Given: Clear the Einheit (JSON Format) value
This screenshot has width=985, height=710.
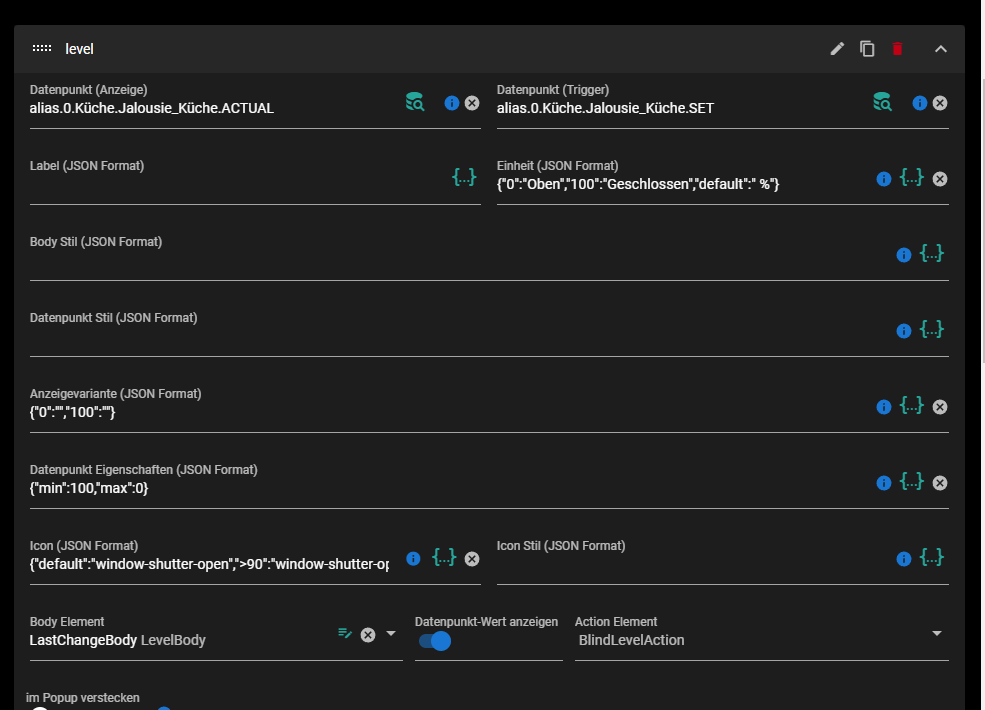Looking at the screenshot, I should [940, 179].
